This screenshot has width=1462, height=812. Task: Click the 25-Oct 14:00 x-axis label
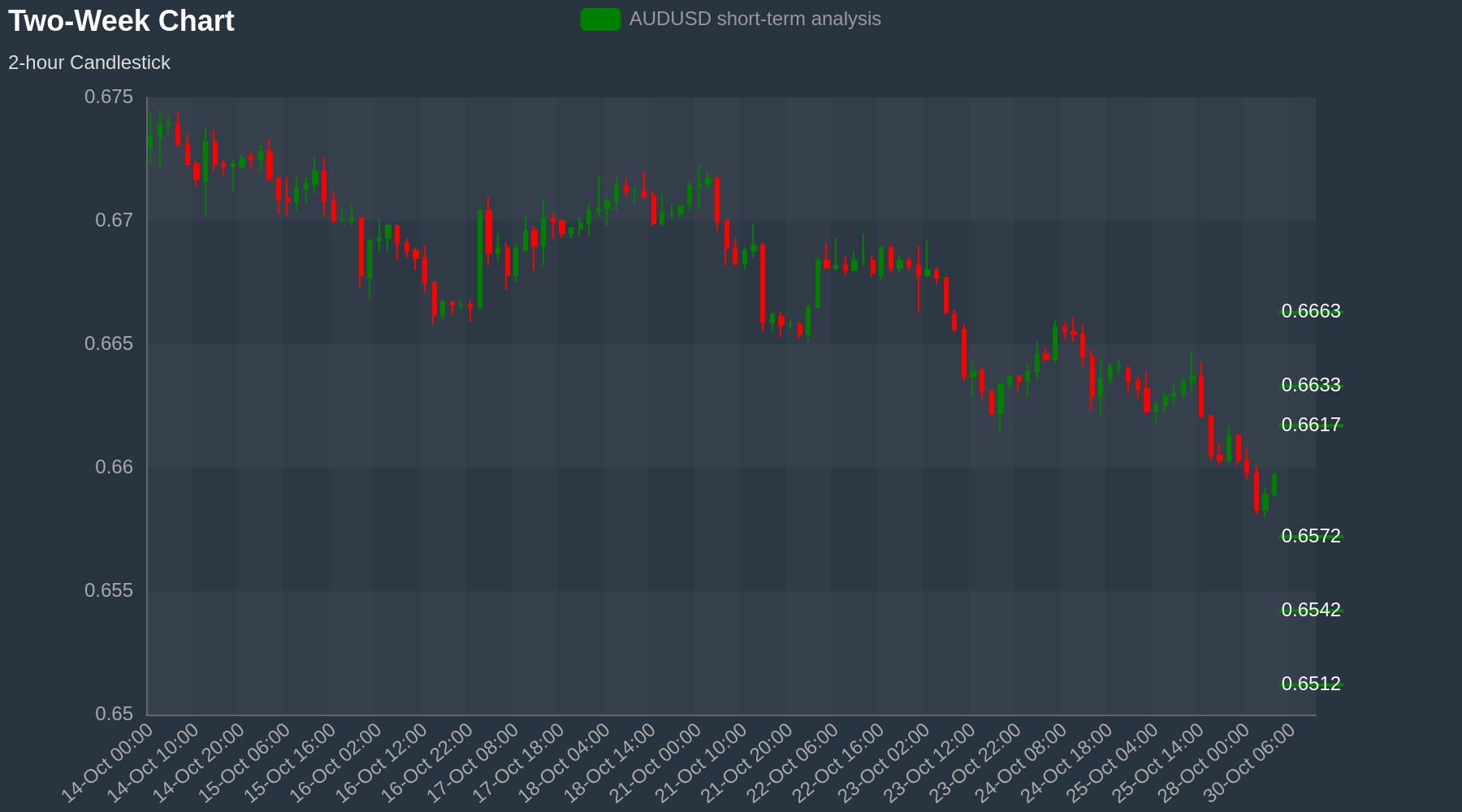[x=1159, y=763]
